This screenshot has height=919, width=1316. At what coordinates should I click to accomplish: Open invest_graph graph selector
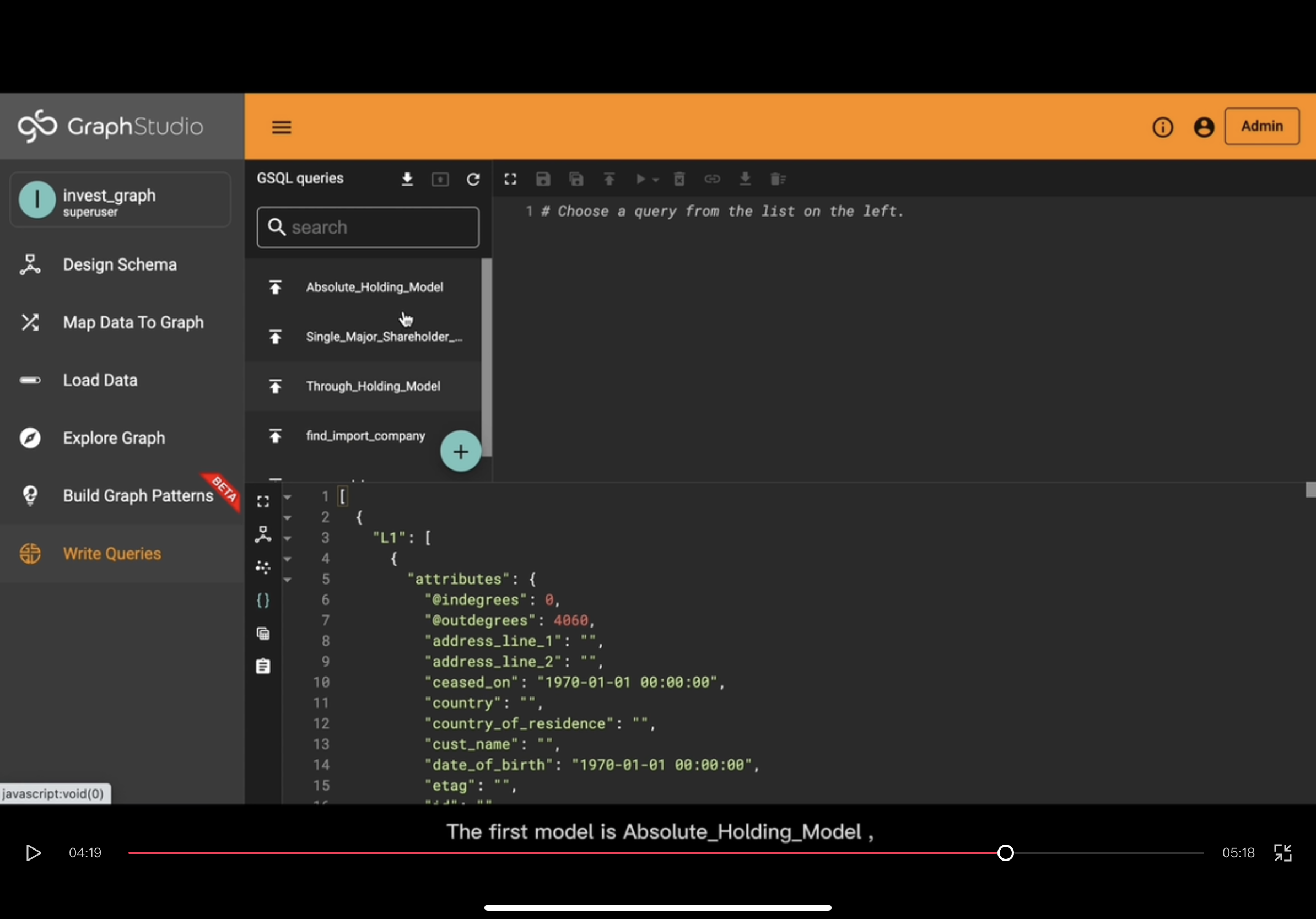pos(120,200)
